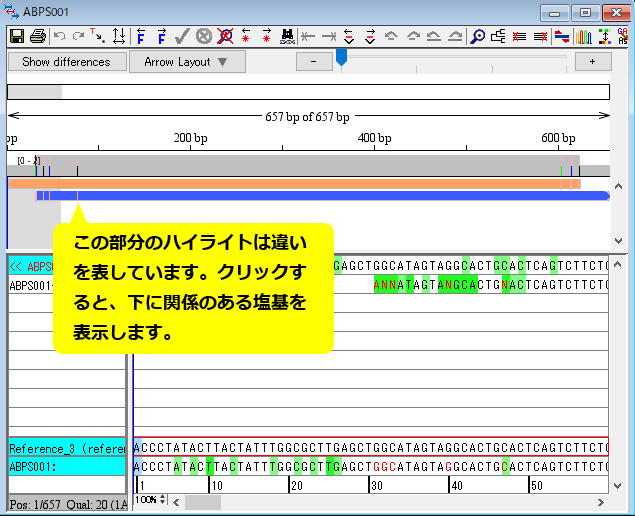This screenshot has width=635, height=516.
Task: Click the magnifying glass zoom icon
Action: [478, 37]
